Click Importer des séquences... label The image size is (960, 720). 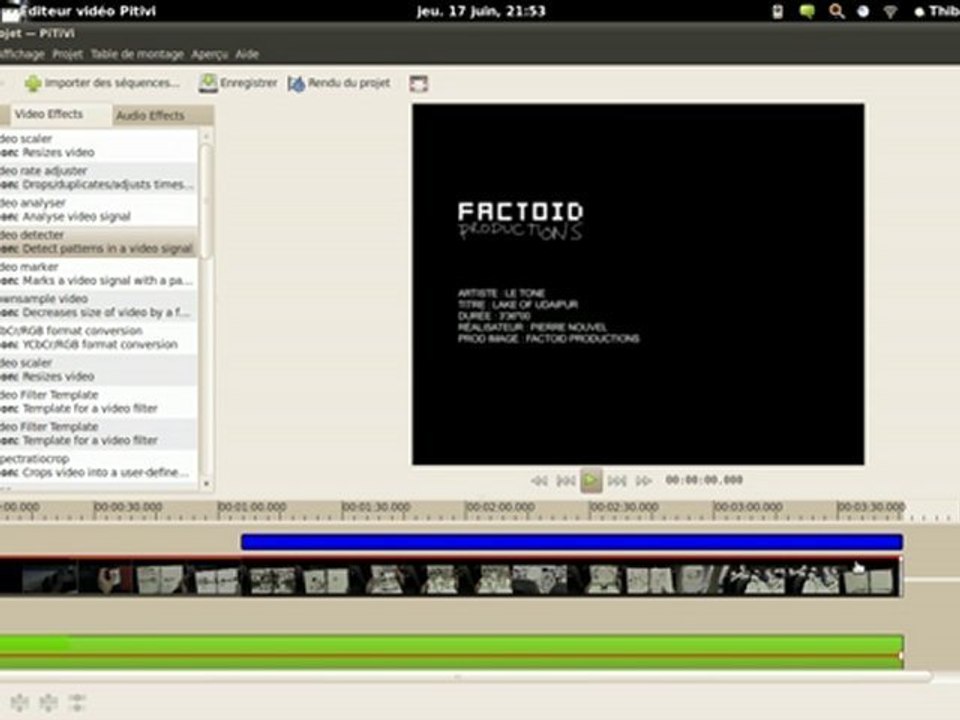pyautogui.click(x=113, y=83)
